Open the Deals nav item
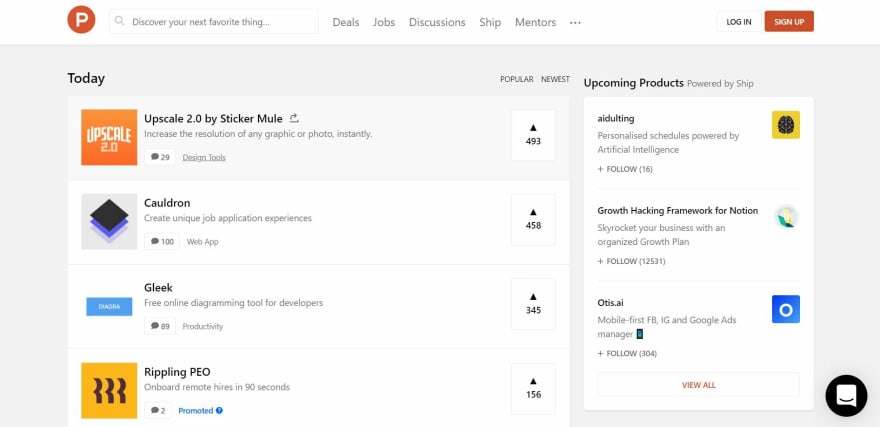This screenshot has width=880, height=427. click(x=346, y=22)
